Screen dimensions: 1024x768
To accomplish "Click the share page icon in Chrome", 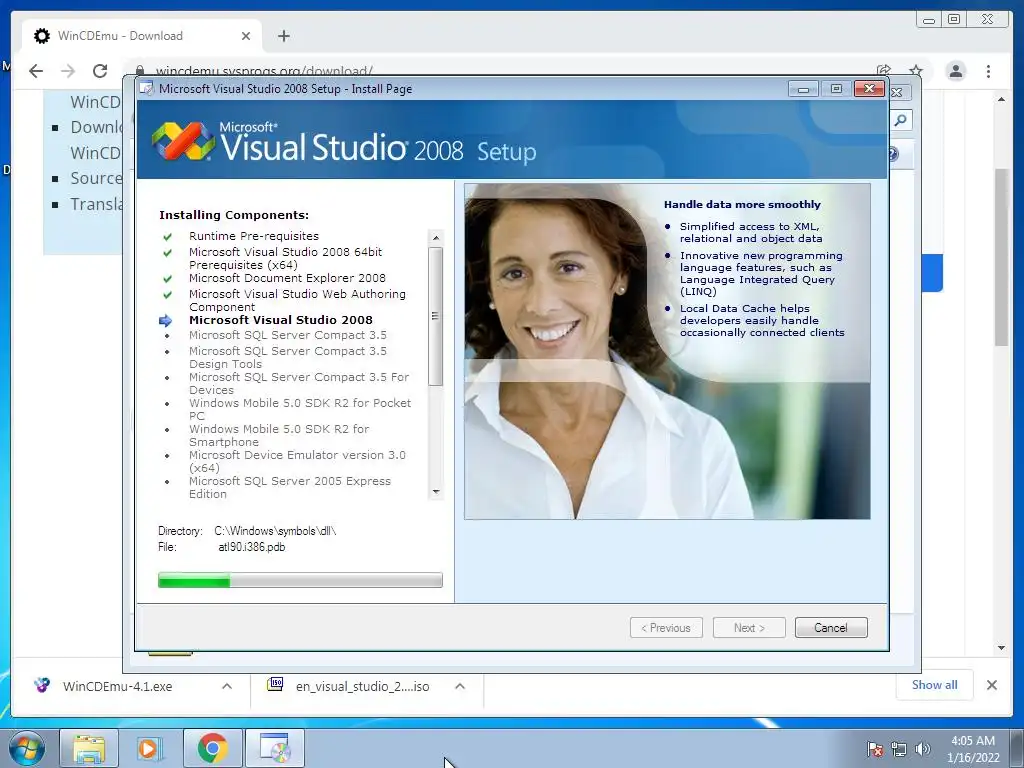I will (x=884, y=71).
